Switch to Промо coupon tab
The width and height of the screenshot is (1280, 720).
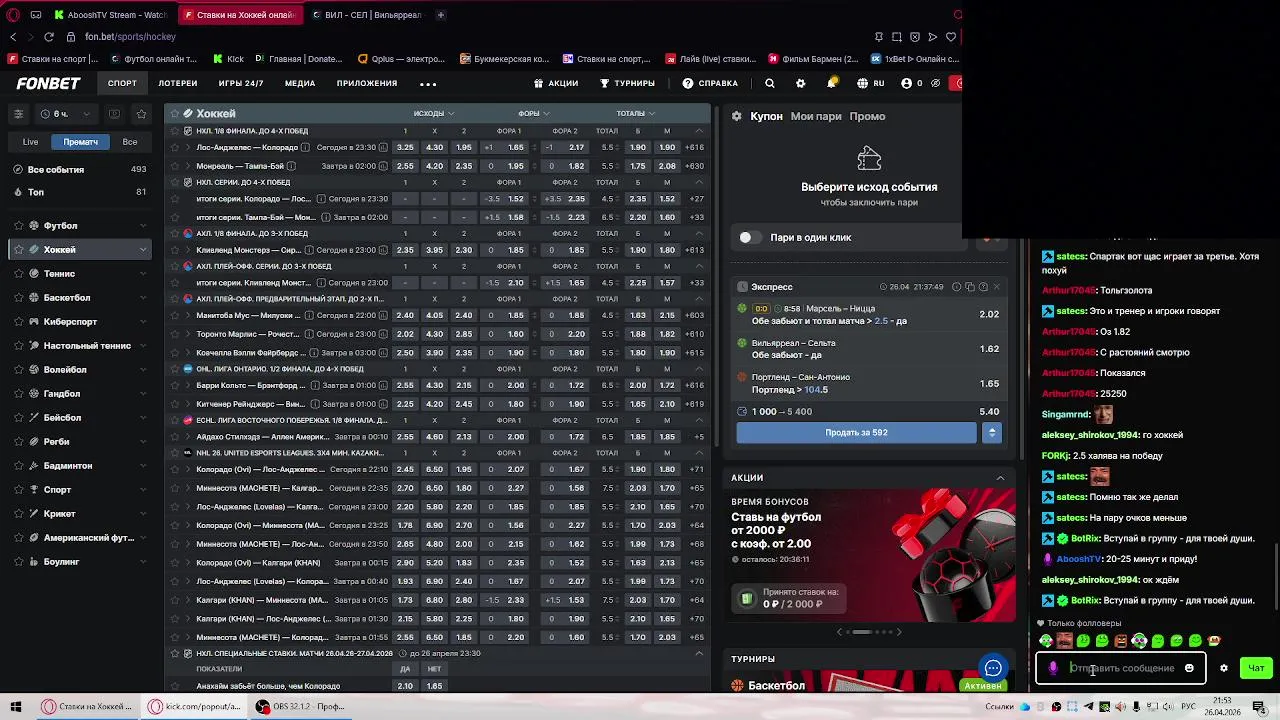tap(867, 116)
